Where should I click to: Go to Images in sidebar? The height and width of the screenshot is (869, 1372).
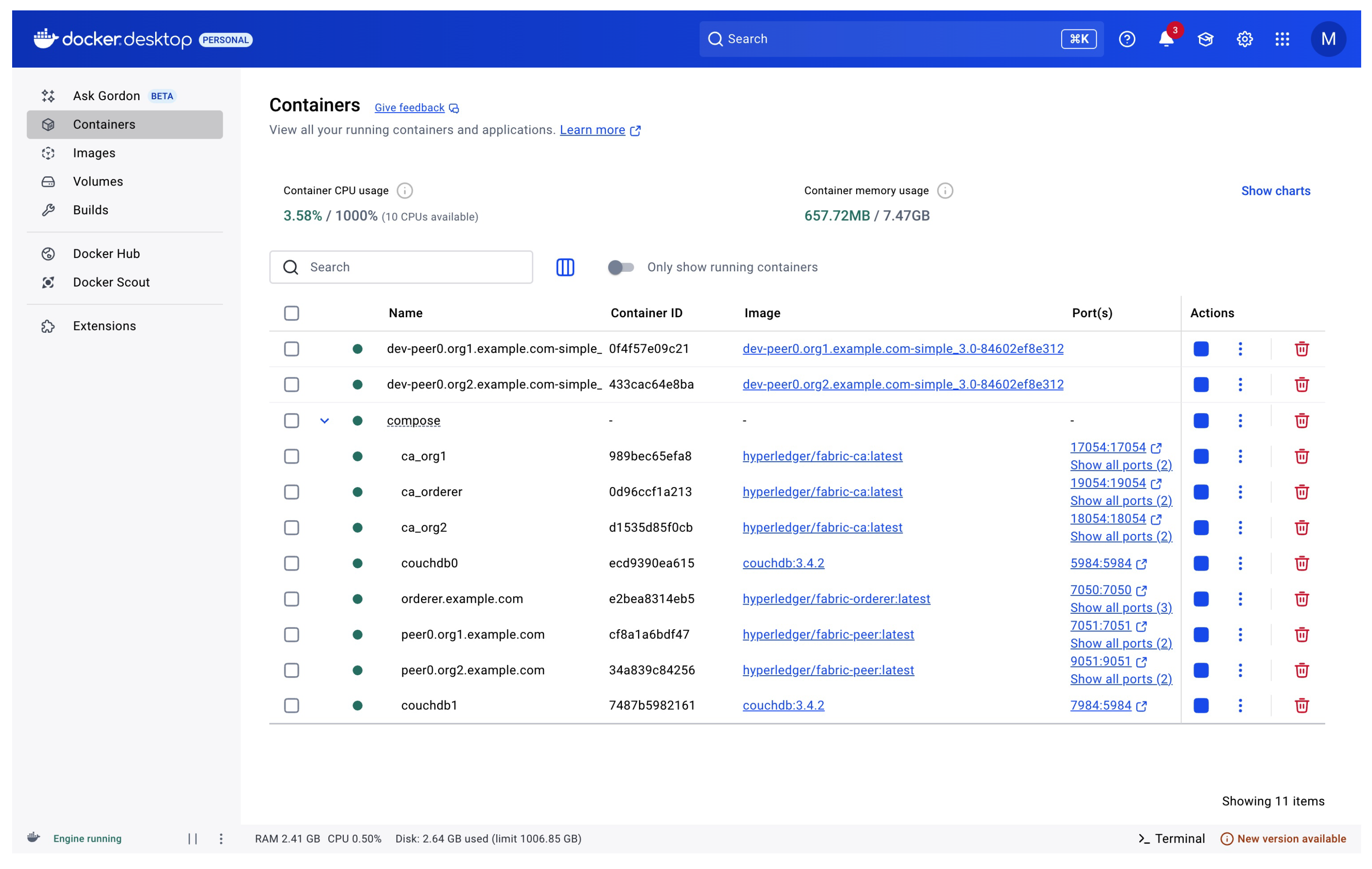pyautogui.click(x=124, y=153)
